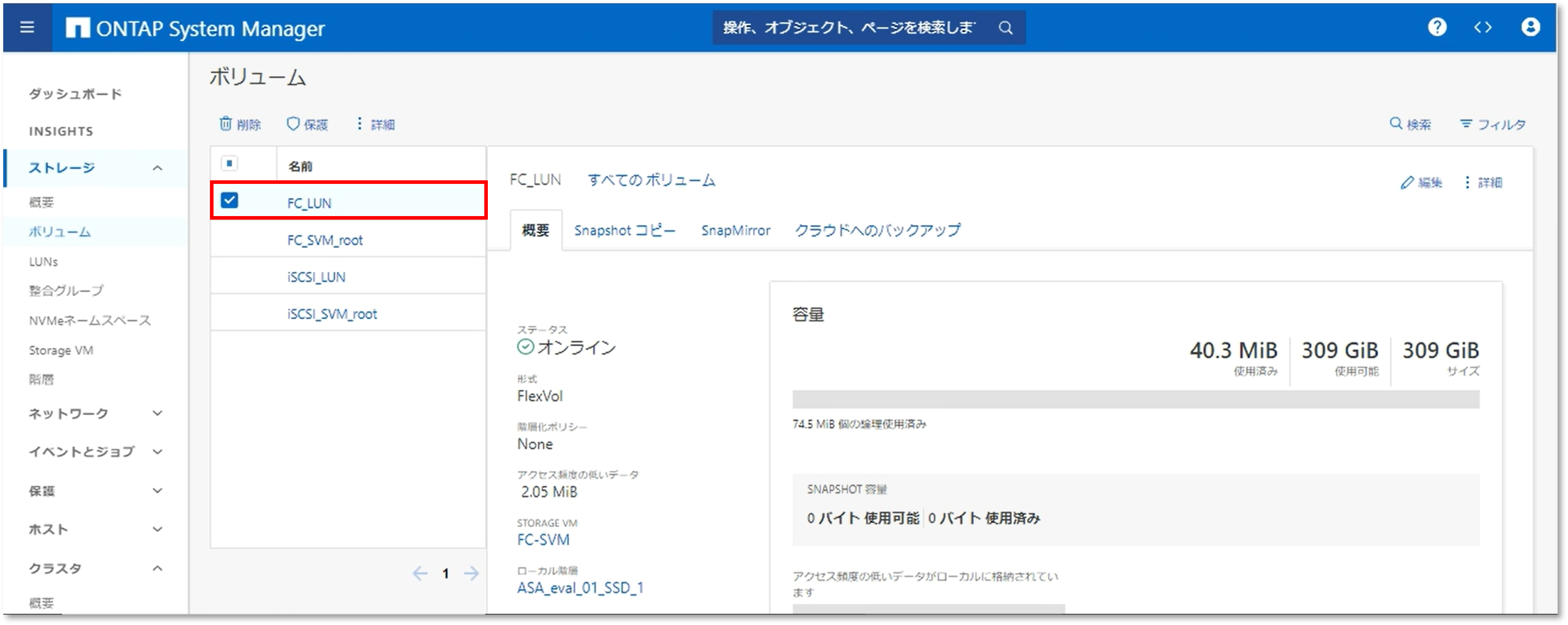Open the detail pane 詳細 kebab menu
Screen dimensions: 1568x625
(x=1483, y=182)
